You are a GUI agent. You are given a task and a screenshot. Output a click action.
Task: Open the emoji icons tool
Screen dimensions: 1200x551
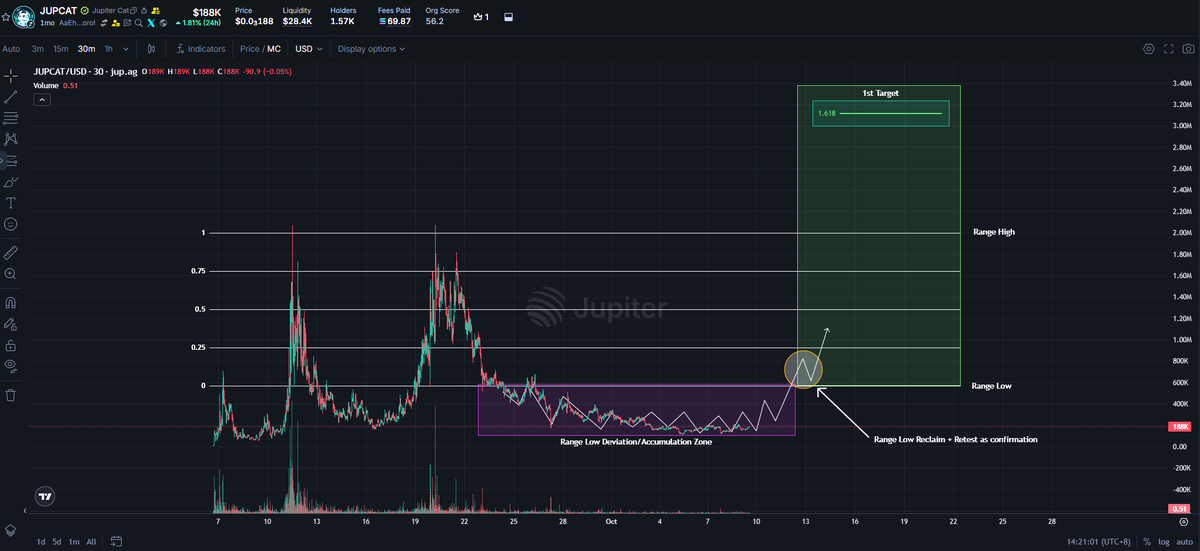tap(11, 224)
